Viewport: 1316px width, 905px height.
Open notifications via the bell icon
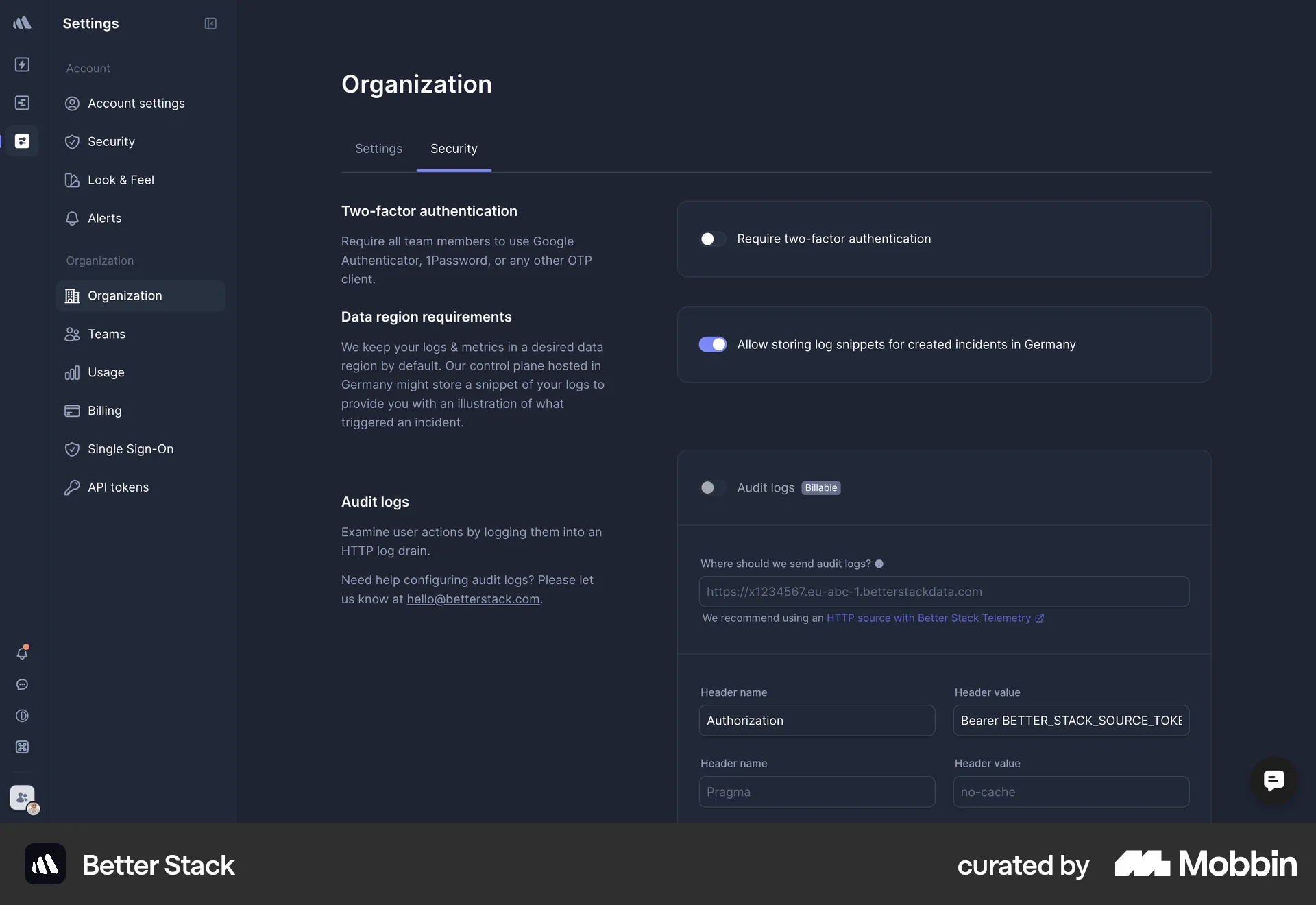[23, 653]
